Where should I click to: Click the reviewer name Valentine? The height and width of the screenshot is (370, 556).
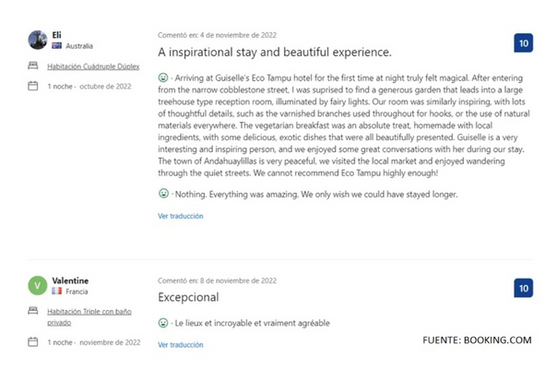coord(70,281)
